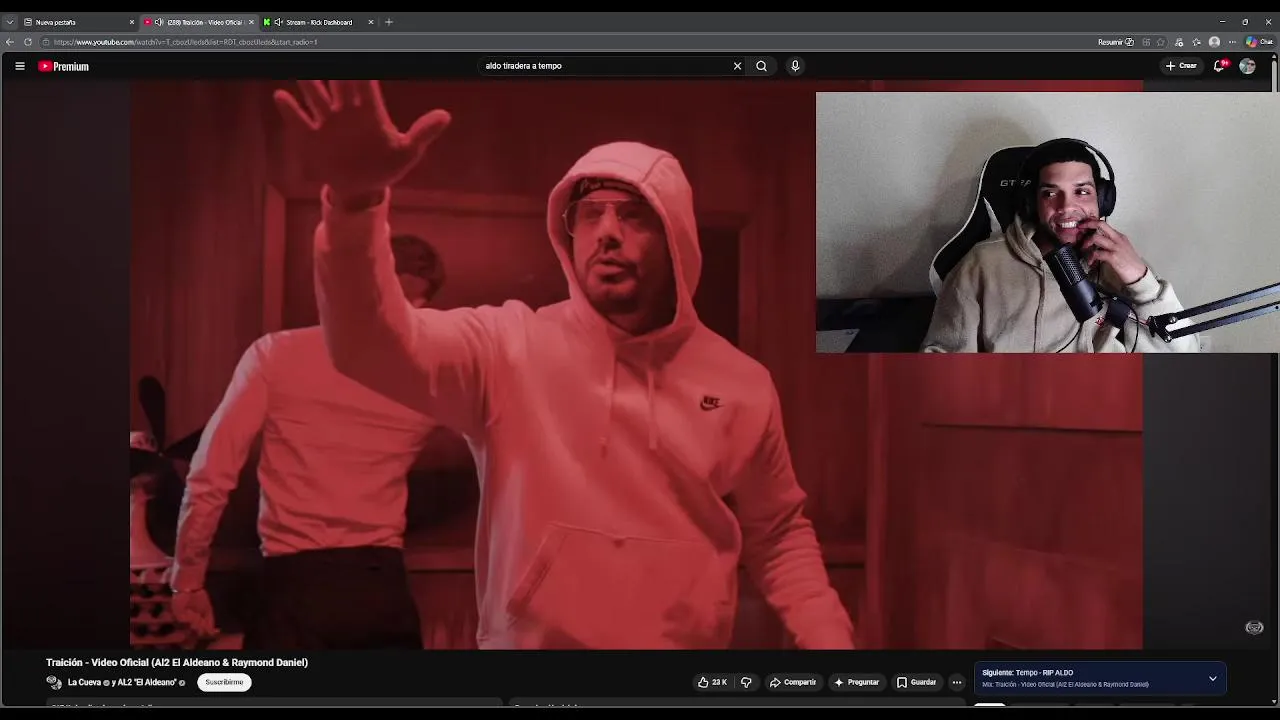Open La Cueva channel avatar
The image size is (1280, 720).
click(54, 682)
